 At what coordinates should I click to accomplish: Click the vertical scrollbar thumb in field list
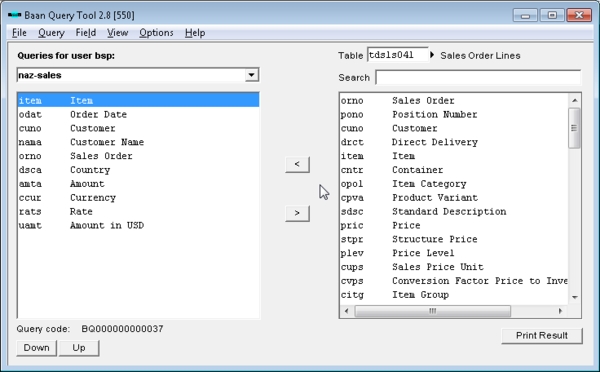[x=574, y=128]
